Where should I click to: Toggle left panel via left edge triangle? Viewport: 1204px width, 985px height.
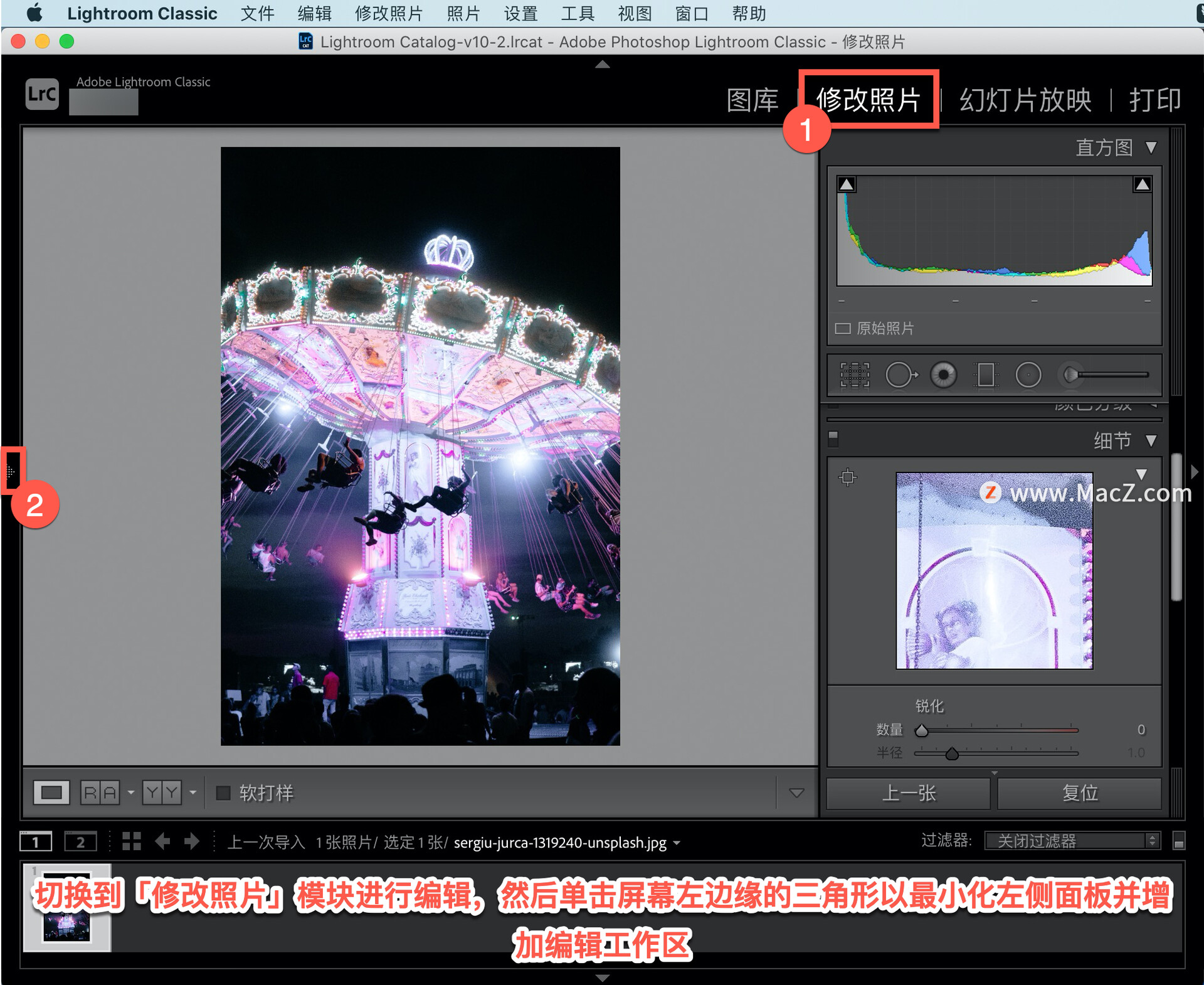(11, 471)
